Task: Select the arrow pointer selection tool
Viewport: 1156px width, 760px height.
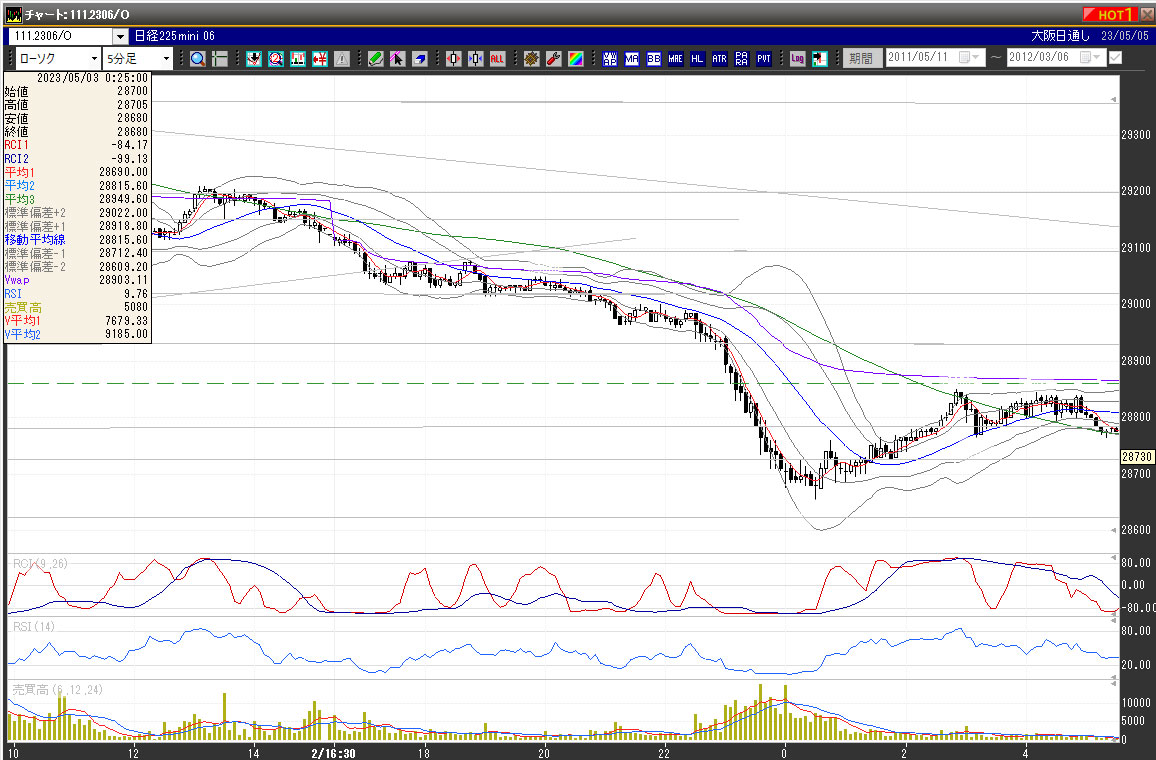Action: [x=397, y=59]
